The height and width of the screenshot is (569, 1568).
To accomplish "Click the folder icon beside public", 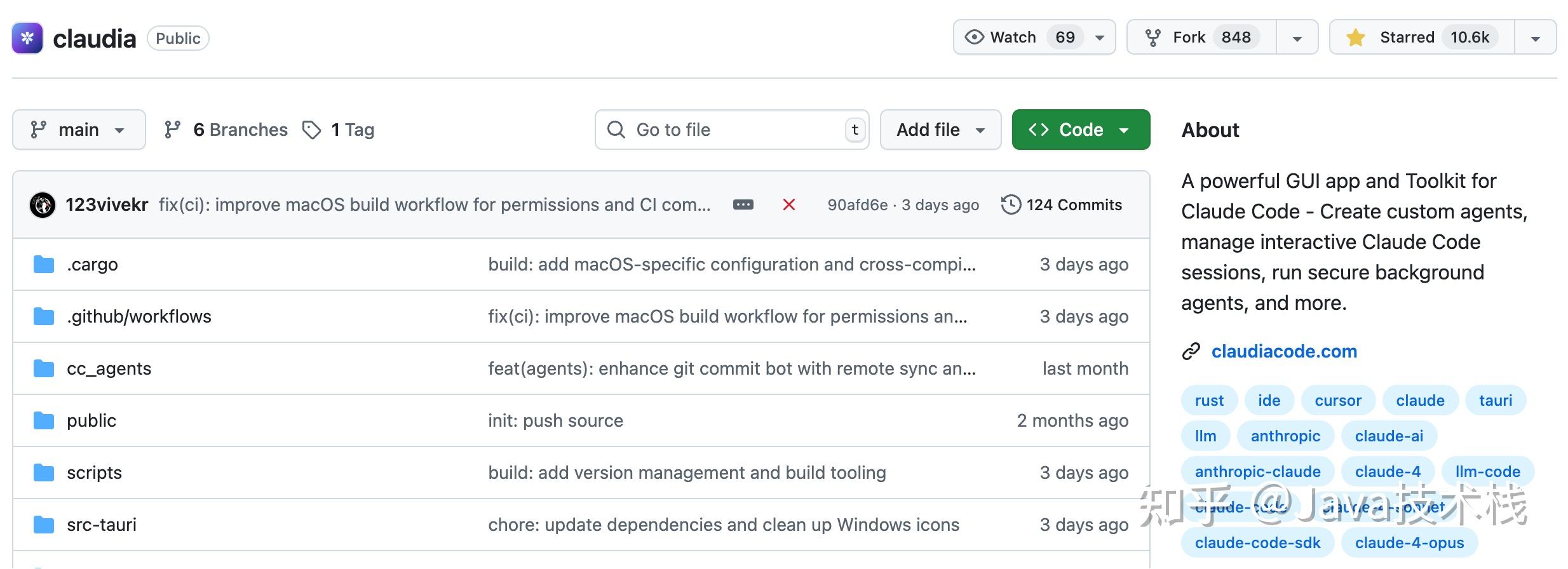I will pyautogui.click(x=44, y=420).
